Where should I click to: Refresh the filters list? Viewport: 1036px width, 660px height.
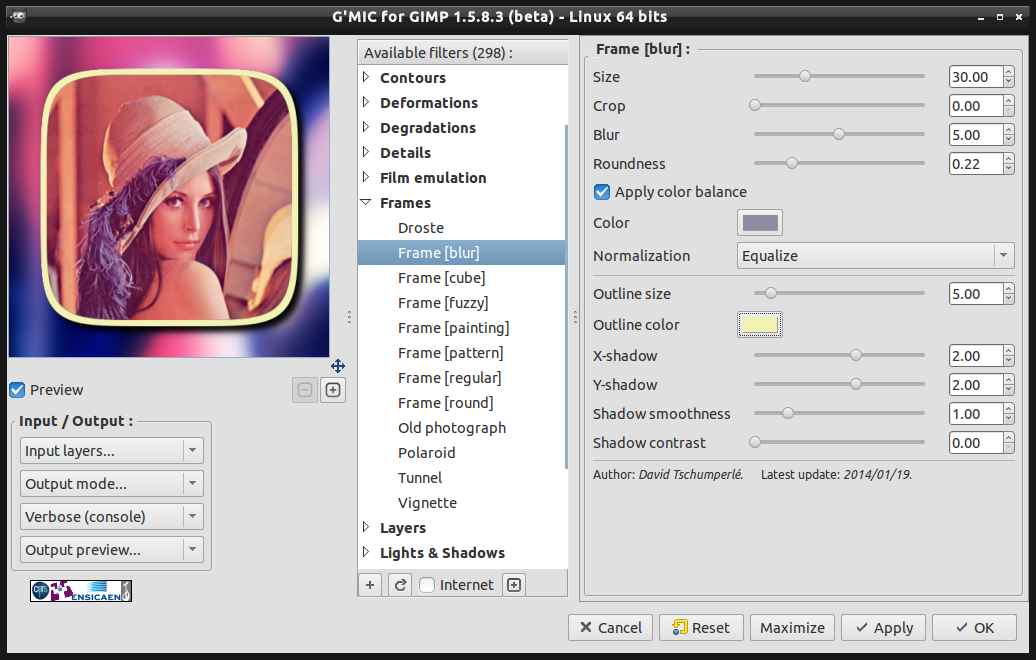point(400,585)
